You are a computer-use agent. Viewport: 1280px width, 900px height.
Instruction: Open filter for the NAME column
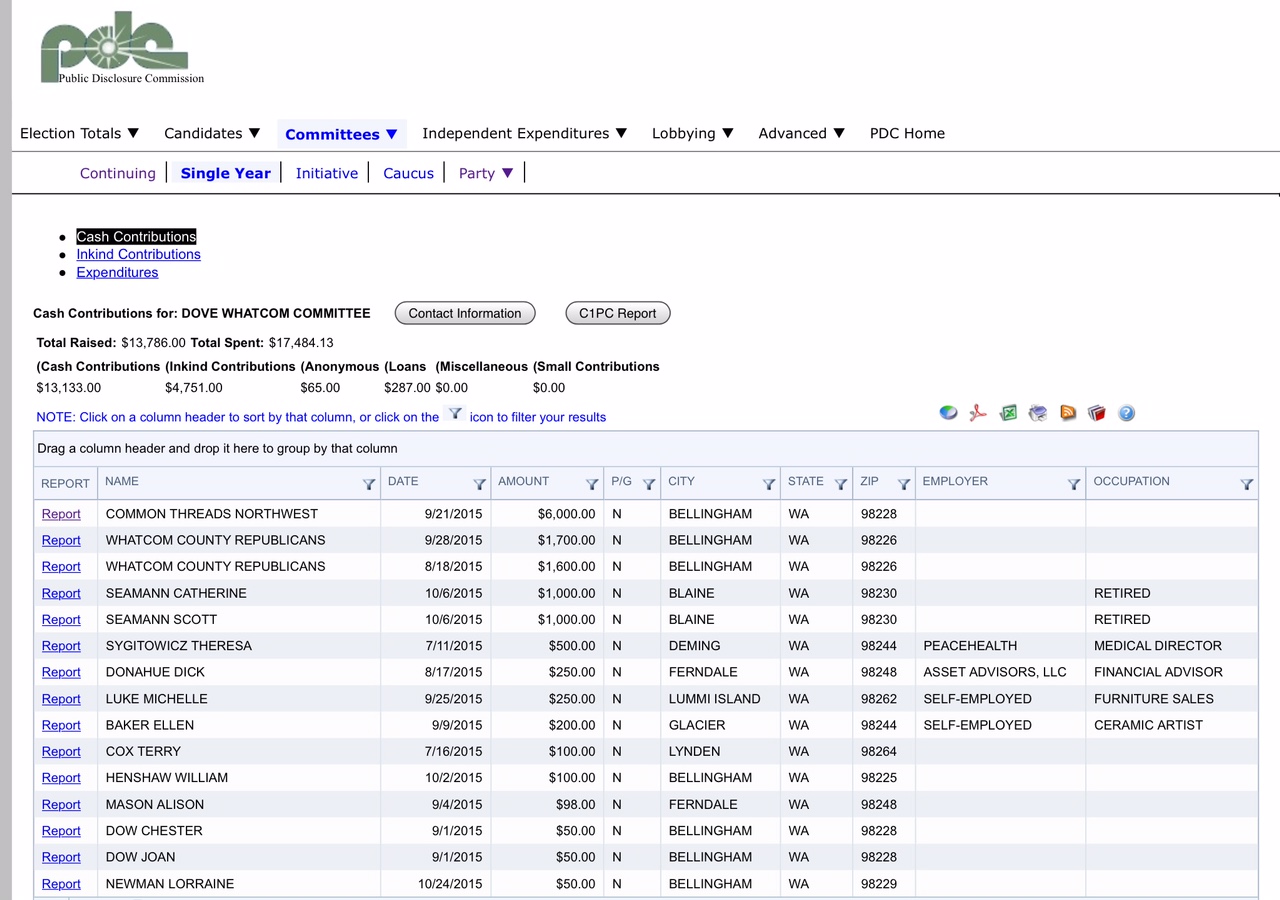pos(369,484)
